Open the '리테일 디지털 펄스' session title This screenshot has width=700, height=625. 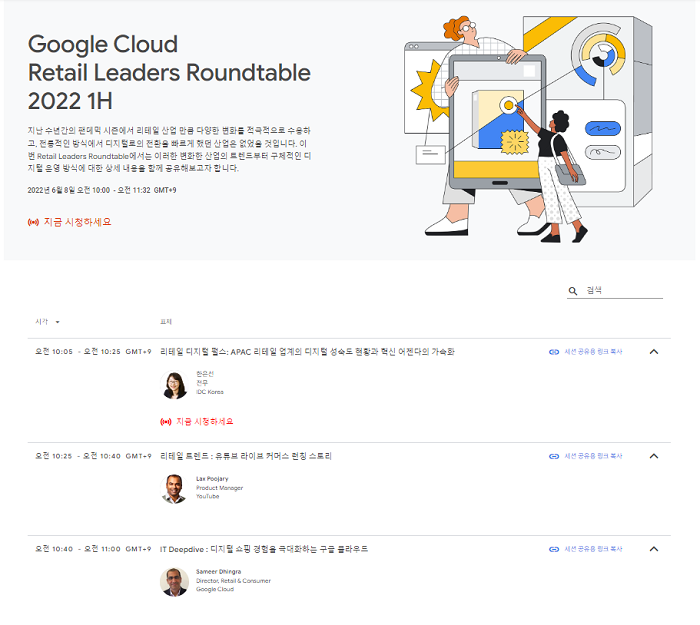coord(307,352)
